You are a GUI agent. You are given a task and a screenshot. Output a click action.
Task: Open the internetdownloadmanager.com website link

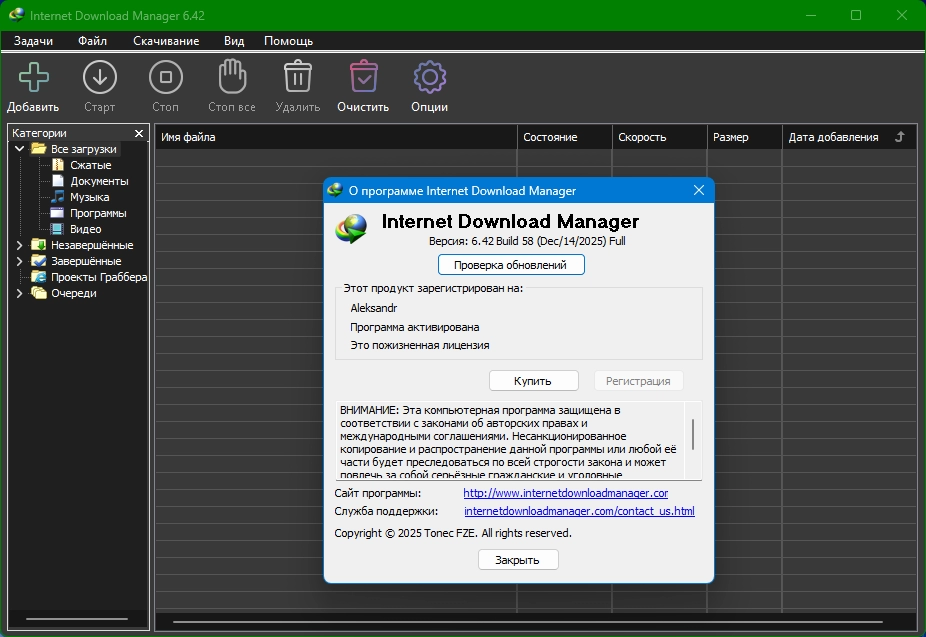pyautogui.click(x=565, y=493)
